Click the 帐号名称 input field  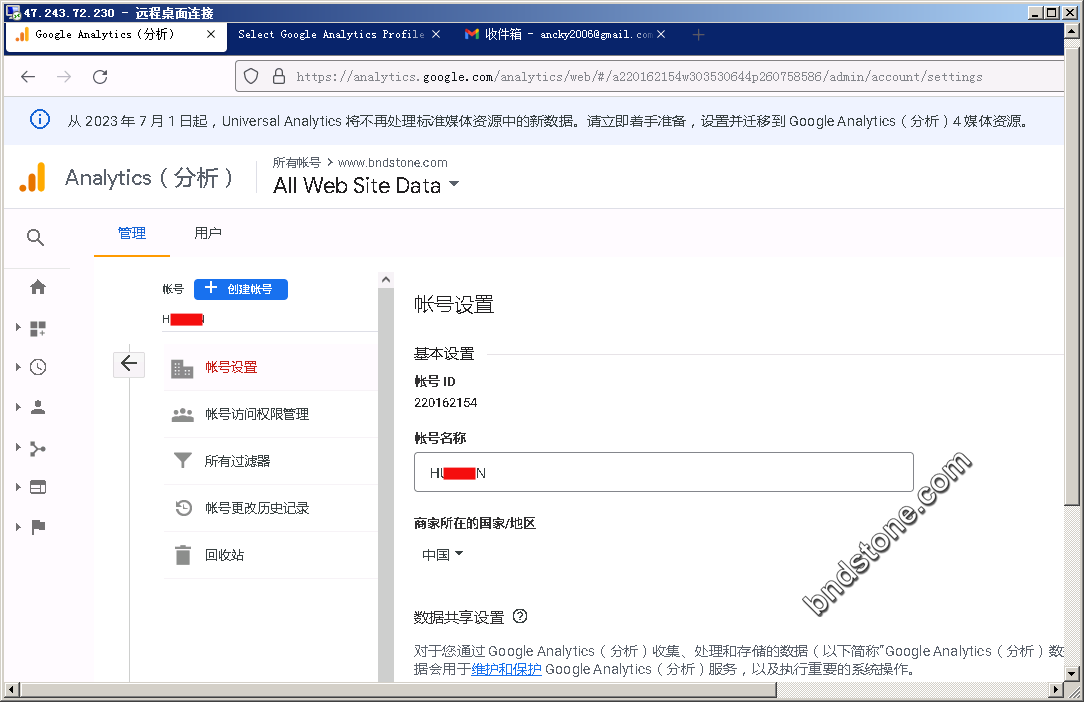click(664, 472)
